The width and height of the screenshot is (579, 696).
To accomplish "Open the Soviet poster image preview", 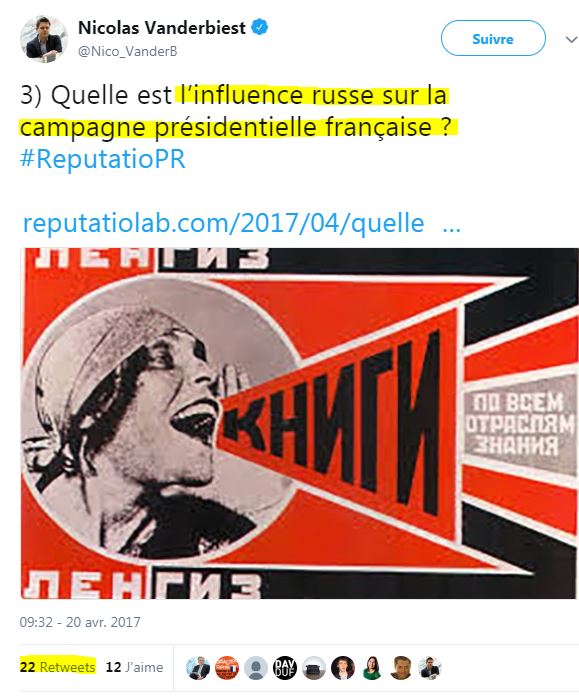I will coord(300,423).
